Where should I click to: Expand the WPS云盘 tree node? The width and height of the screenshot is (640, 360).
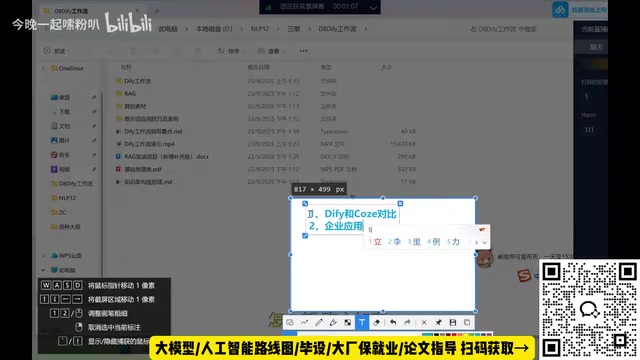pyautogui.click(x=43, y=256)
